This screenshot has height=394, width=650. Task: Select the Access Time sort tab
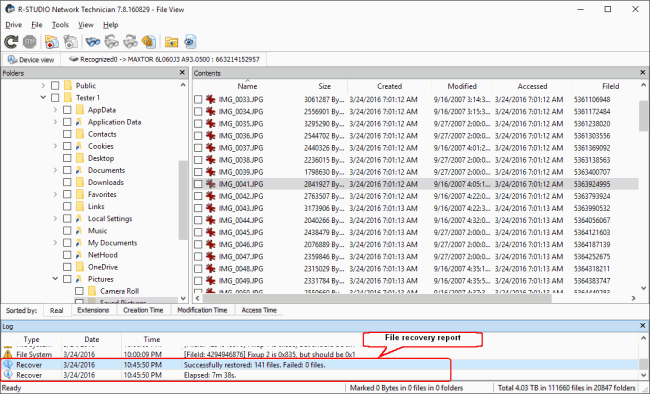point(259,310)
